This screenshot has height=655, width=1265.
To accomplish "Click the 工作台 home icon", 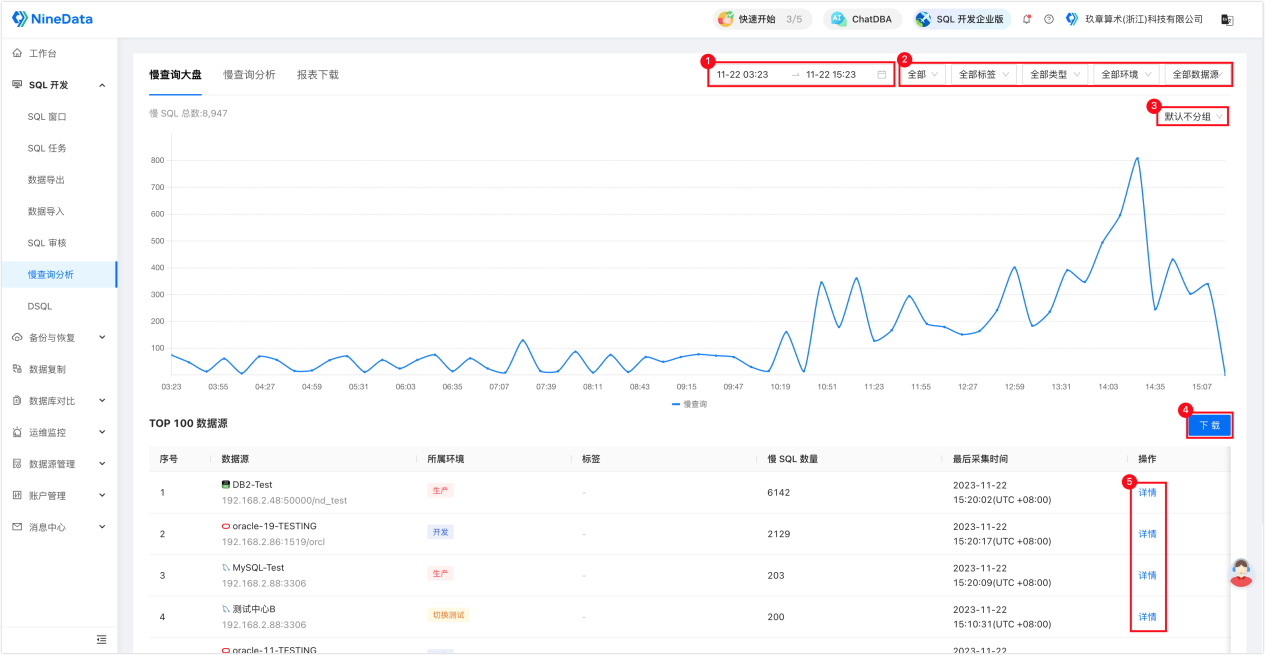I will [x=17, y=53].
